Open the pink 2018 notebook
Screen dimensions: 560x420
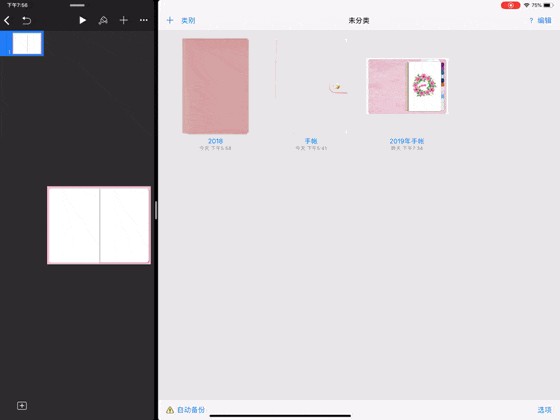215,86
